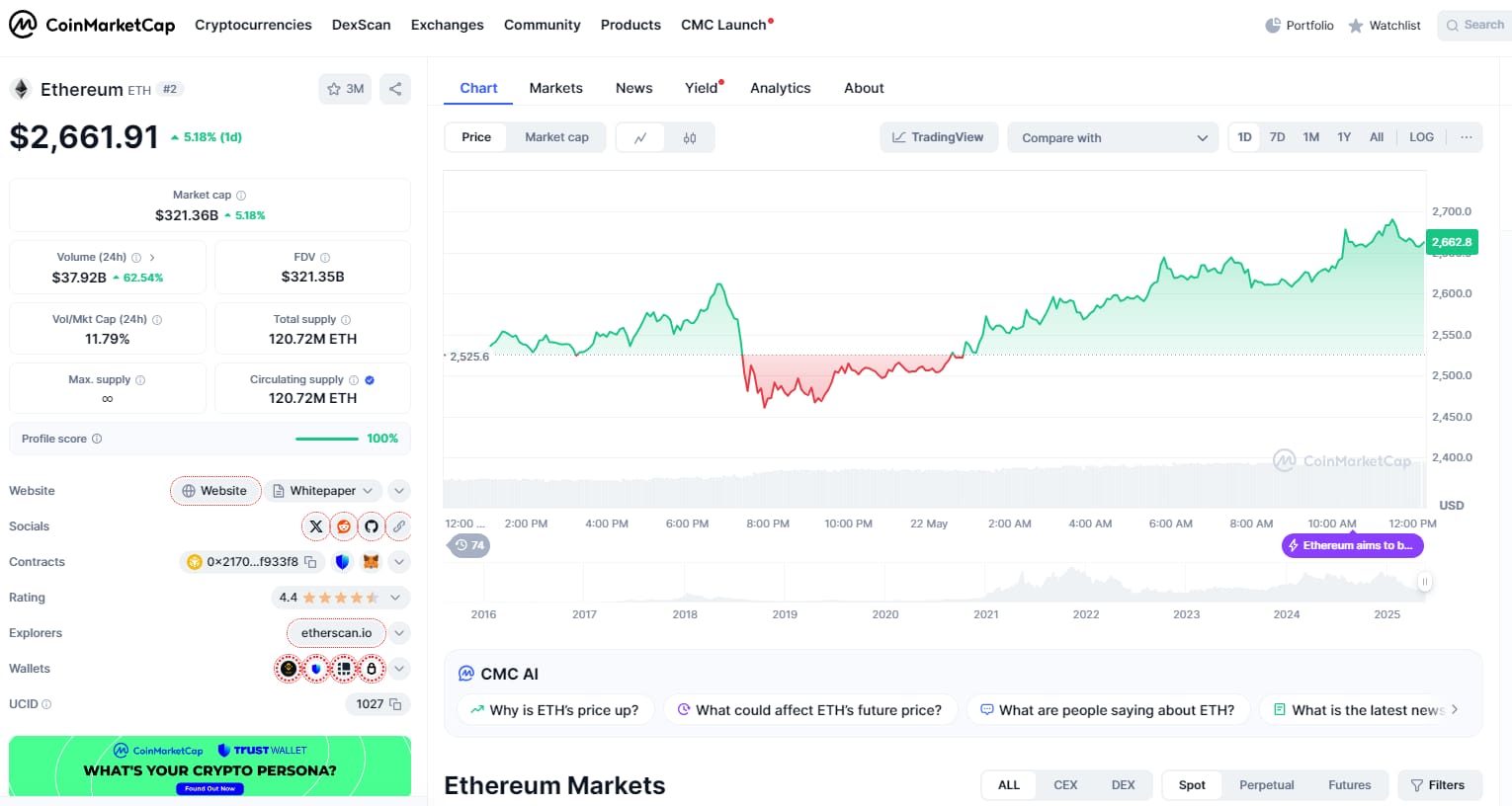Set chart range to 1D
1512x806 pixels.
pyautogui.click(x=1245, y=137)
